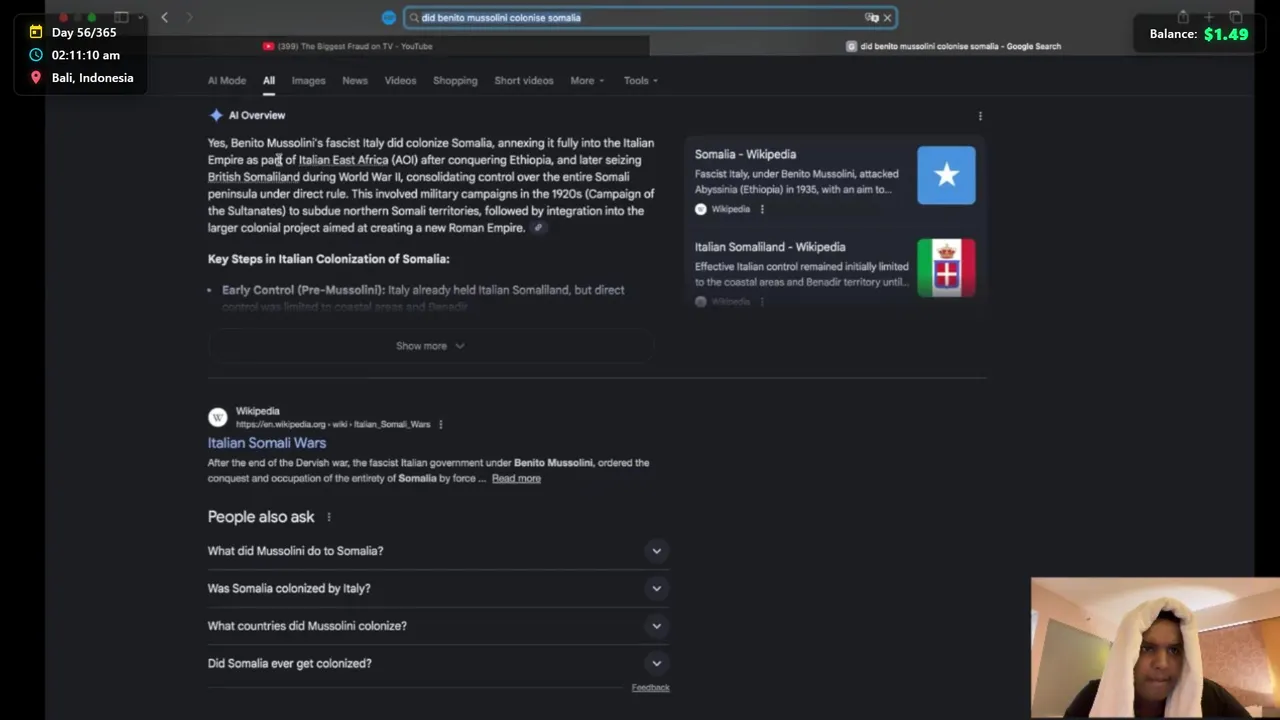This screenshot has width=1280, height=720.
Task: Expand What did Mussolini do to Somalia
Action: point(438,551)
